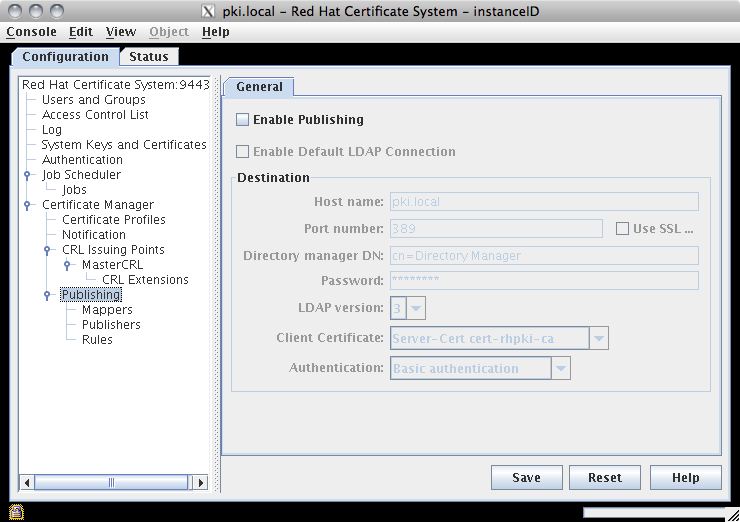Check the Use SSL checkbox

(622, 229)
